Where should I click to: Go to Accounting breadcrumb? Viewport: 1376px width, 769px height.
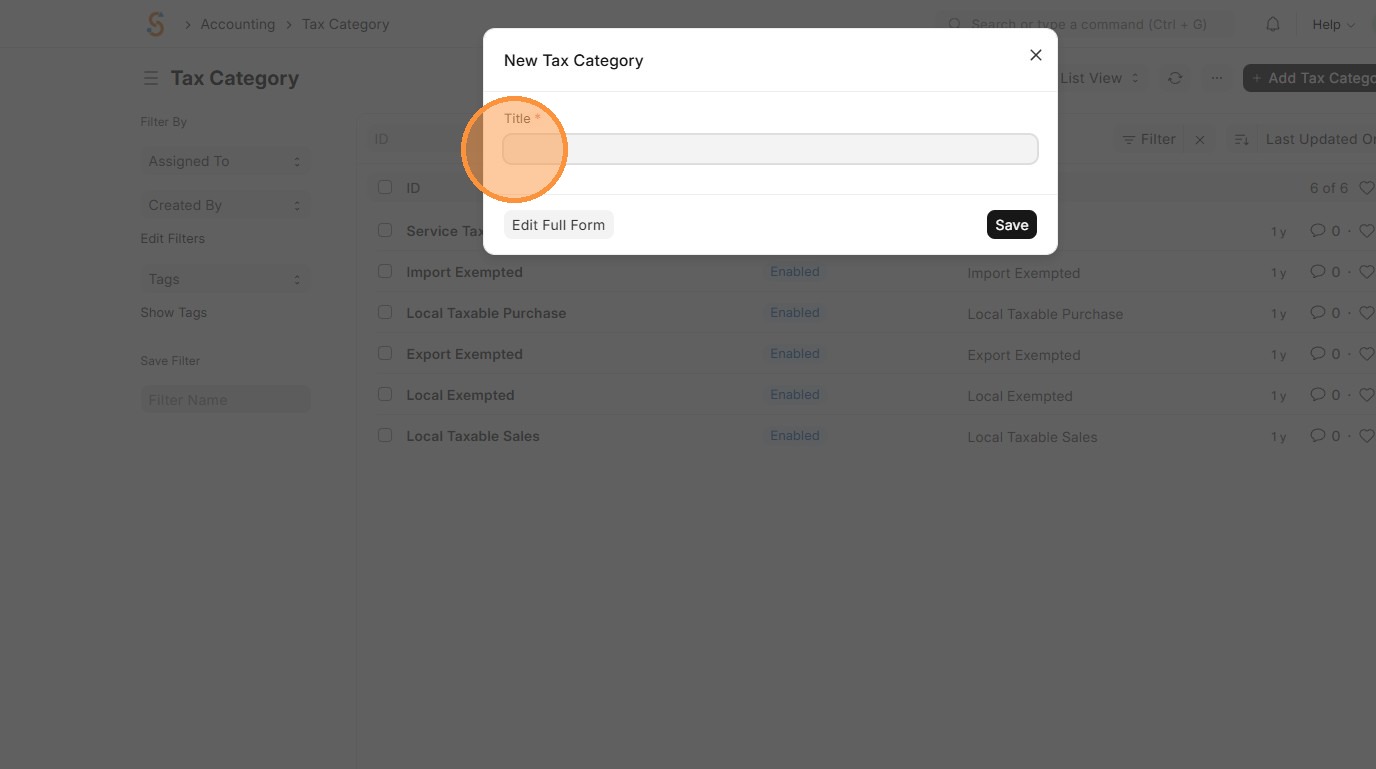pyautogui.click(x=238, y=24)
